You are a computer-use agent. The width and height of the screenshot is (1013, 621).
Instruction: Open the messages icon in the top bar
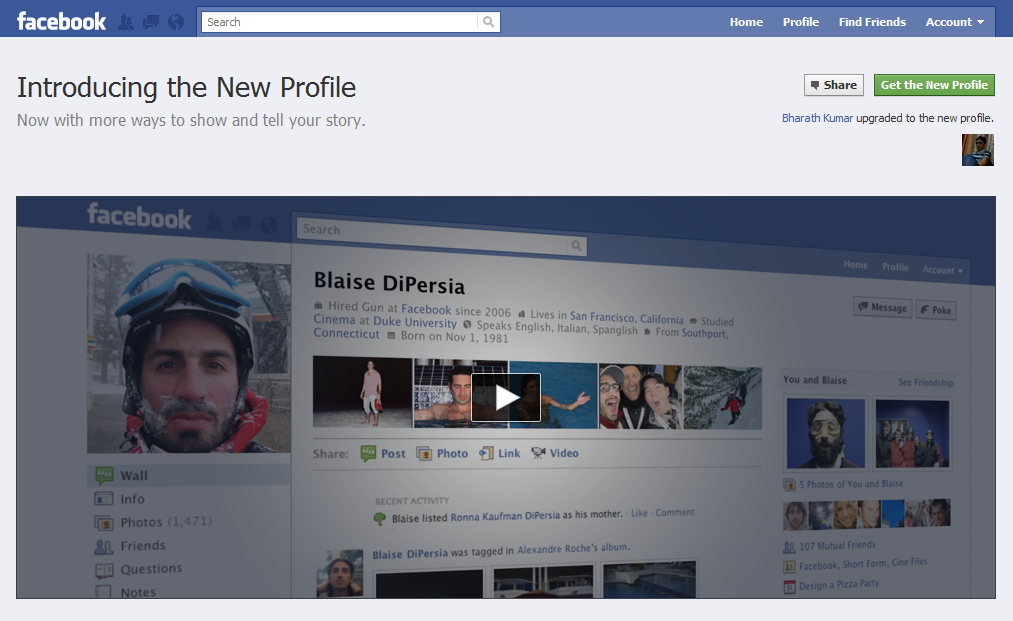151,22
